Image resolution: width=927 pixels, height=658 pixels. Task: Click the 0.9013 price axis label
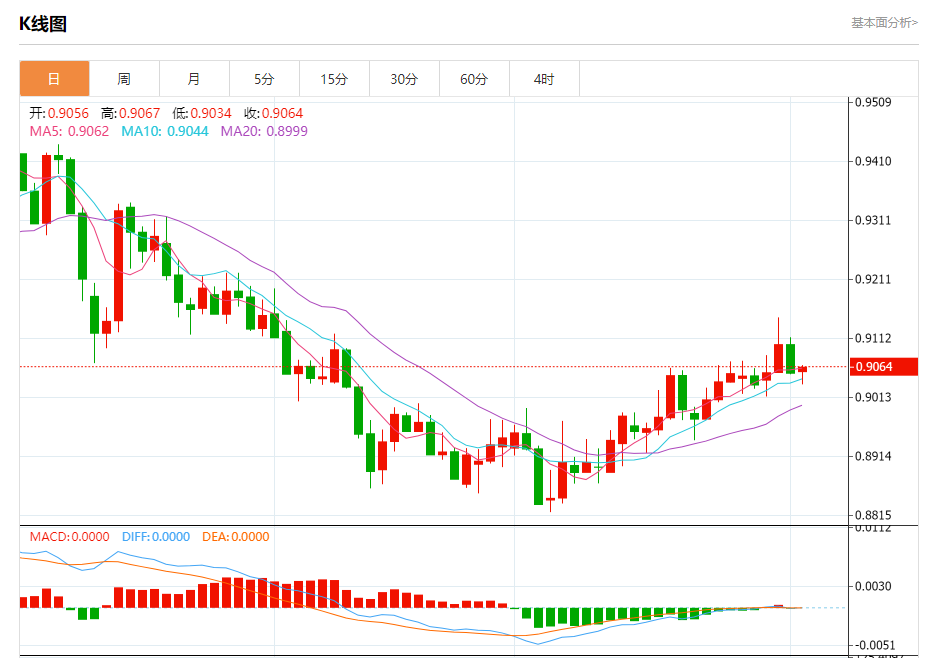point(873,397)
